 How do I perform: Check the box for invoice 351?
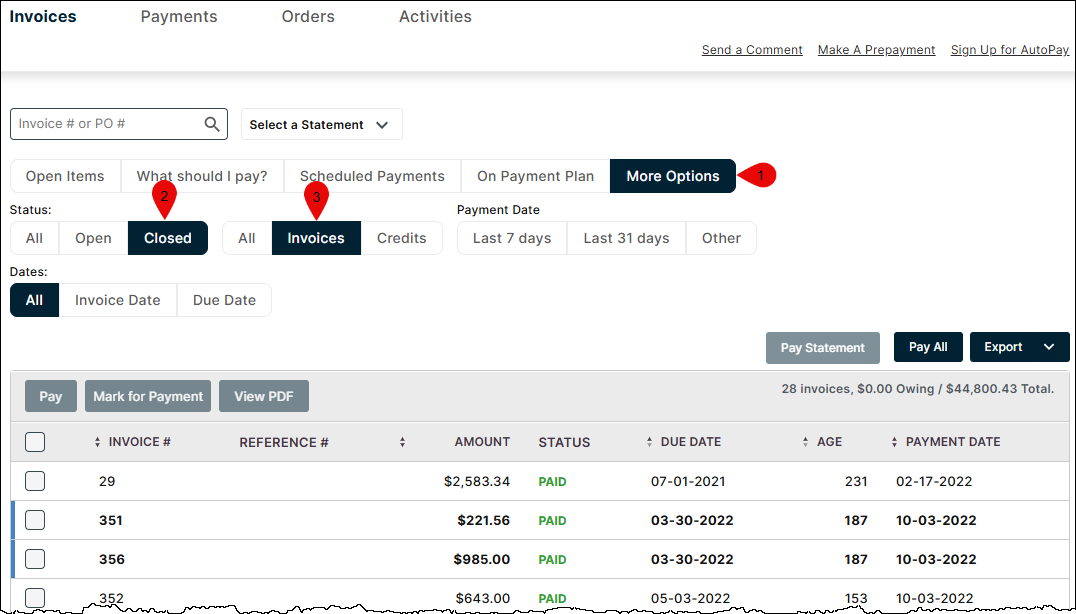point(35,520)
